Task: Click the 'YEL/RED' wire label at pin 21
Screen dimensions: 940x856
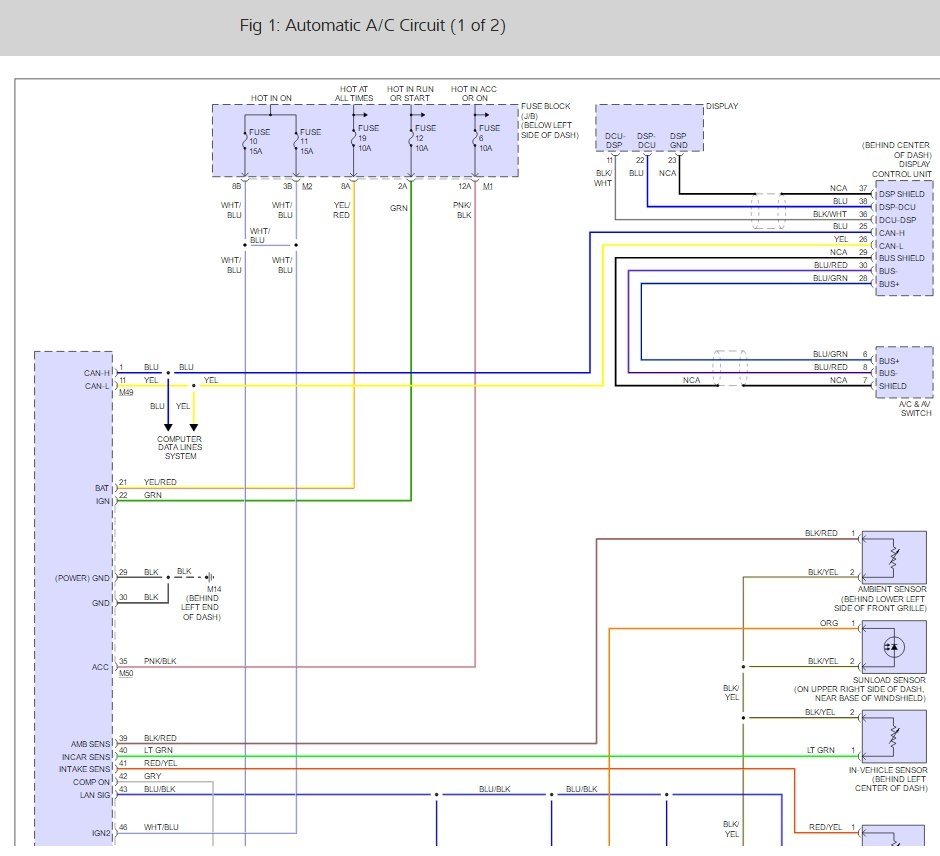Action: click(160, 482)
